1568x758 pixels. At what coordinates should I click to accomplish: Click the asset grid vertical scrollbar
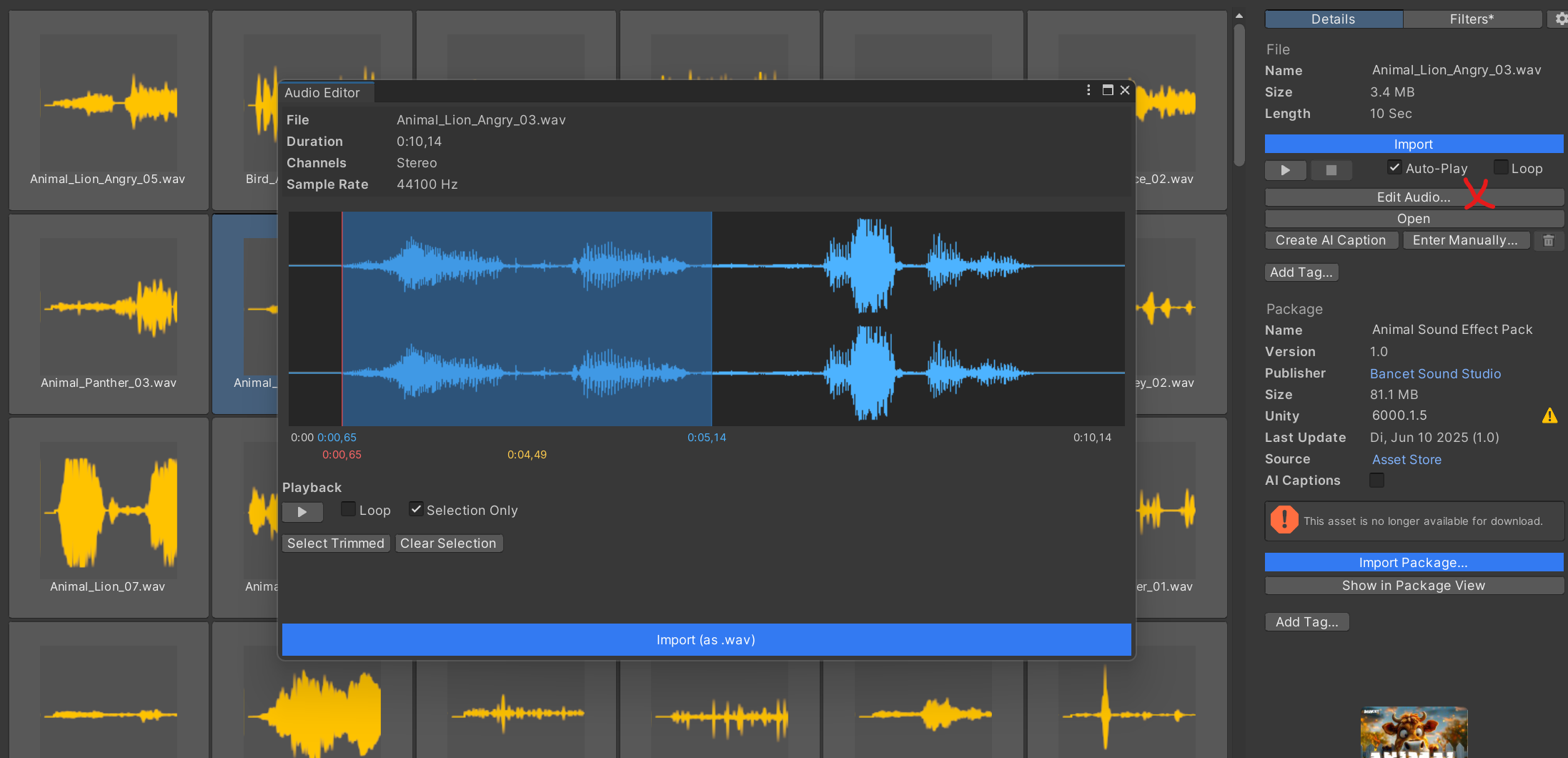click(1239, 95)
